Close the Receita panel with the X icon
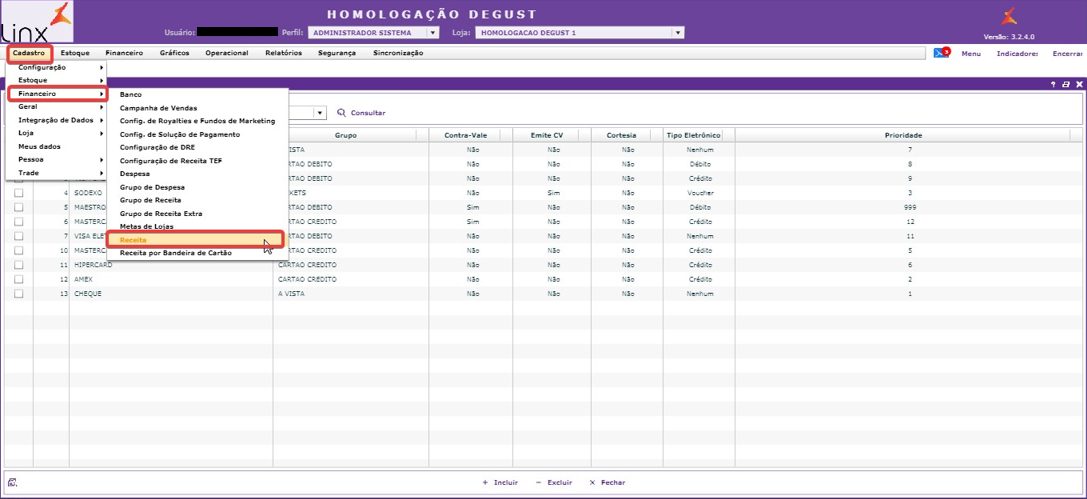The height and width of the screenshot is (499, 1087). point(1079,84)
